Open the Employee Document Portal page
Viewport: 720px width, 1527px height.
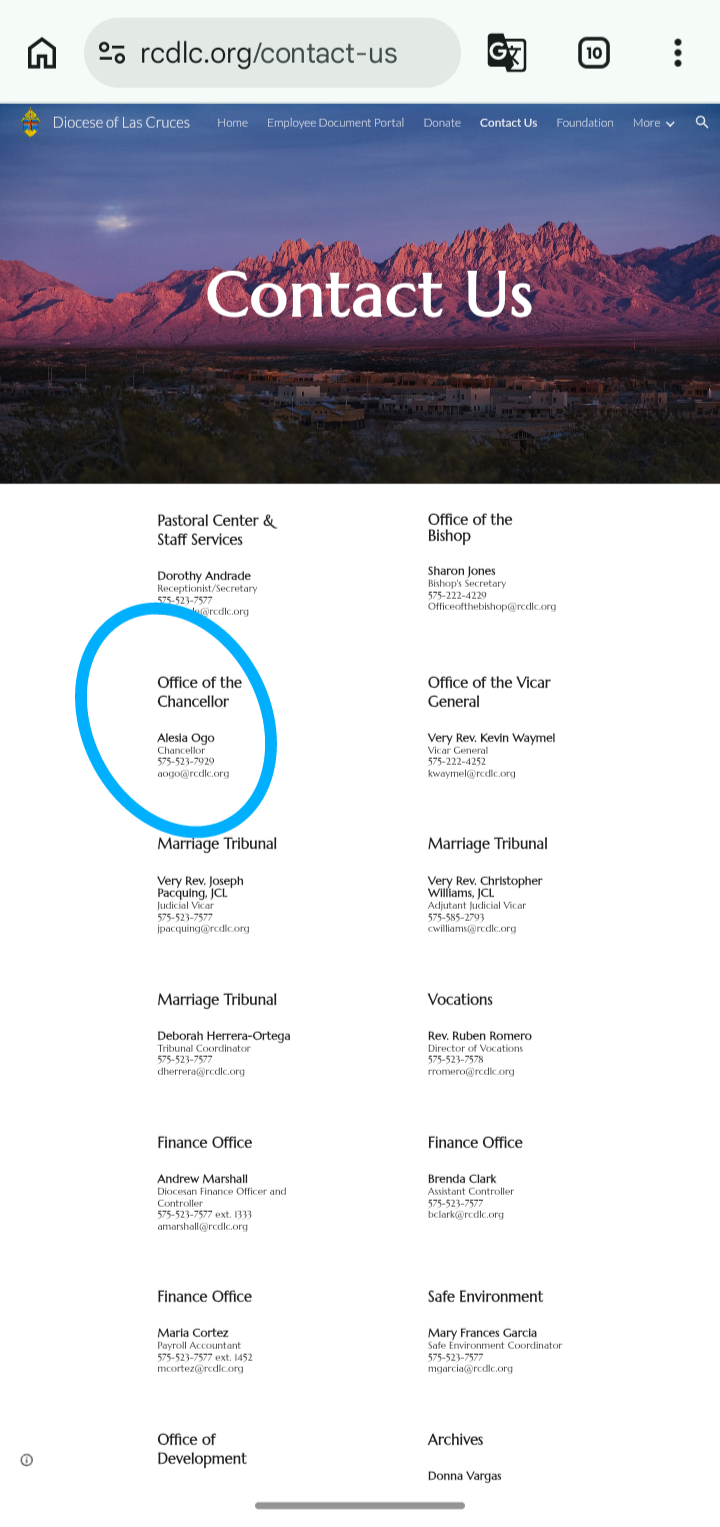click(x=335, y=123)
